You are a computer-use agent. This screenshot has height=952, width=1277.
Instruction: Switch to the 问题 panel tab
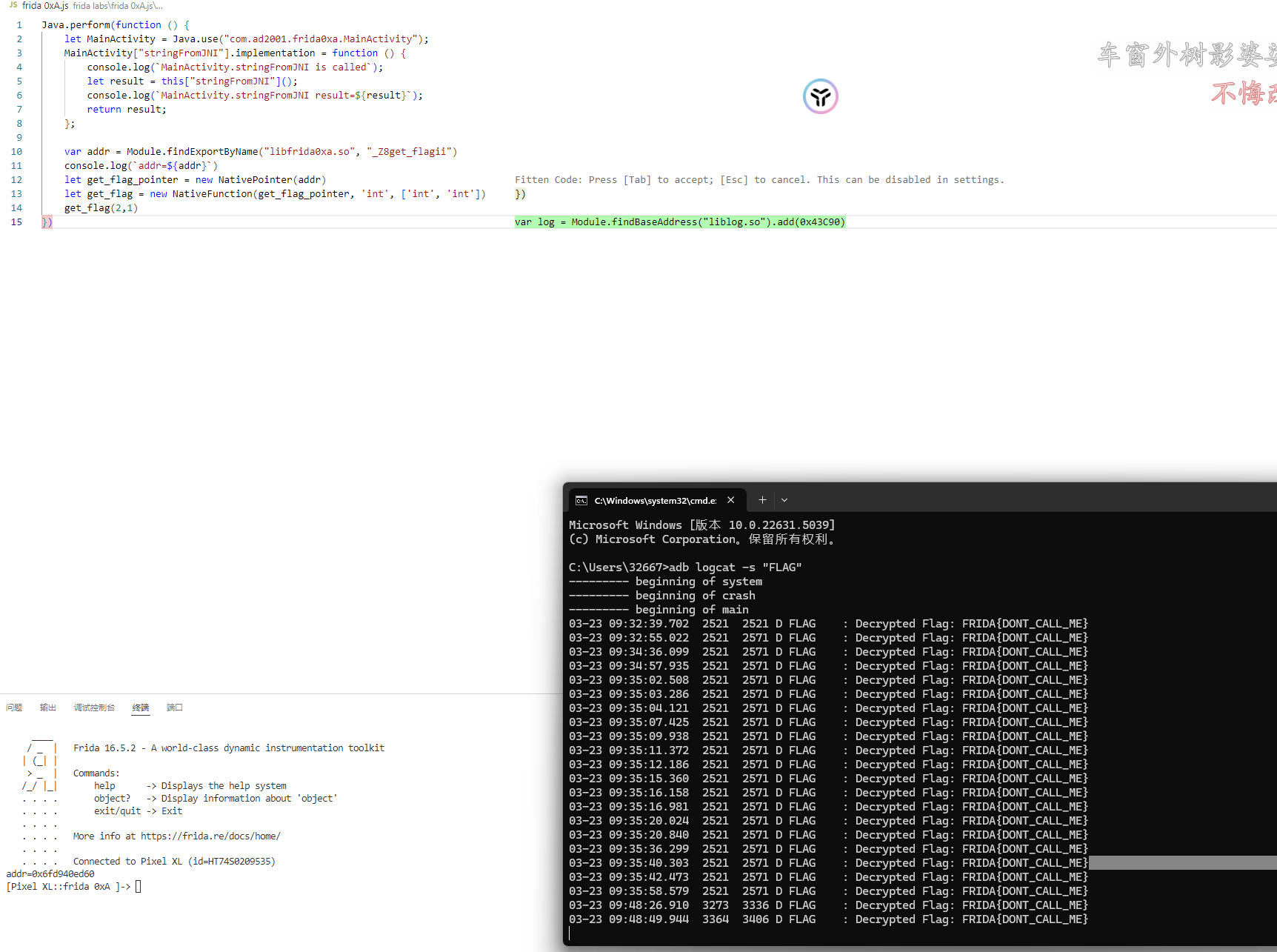pyautogui.click(x=14, y=708)
